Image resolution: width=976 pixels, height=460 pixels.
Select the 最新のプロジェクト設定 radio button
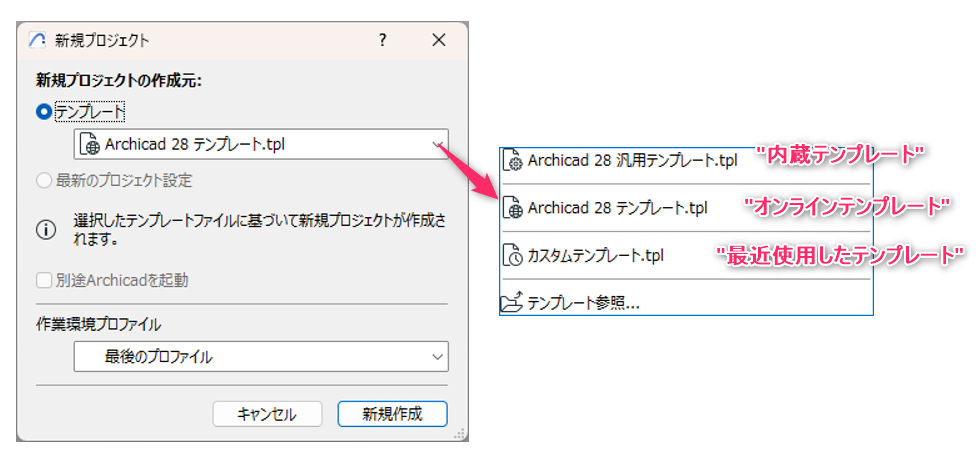click(x=44, y=181)
